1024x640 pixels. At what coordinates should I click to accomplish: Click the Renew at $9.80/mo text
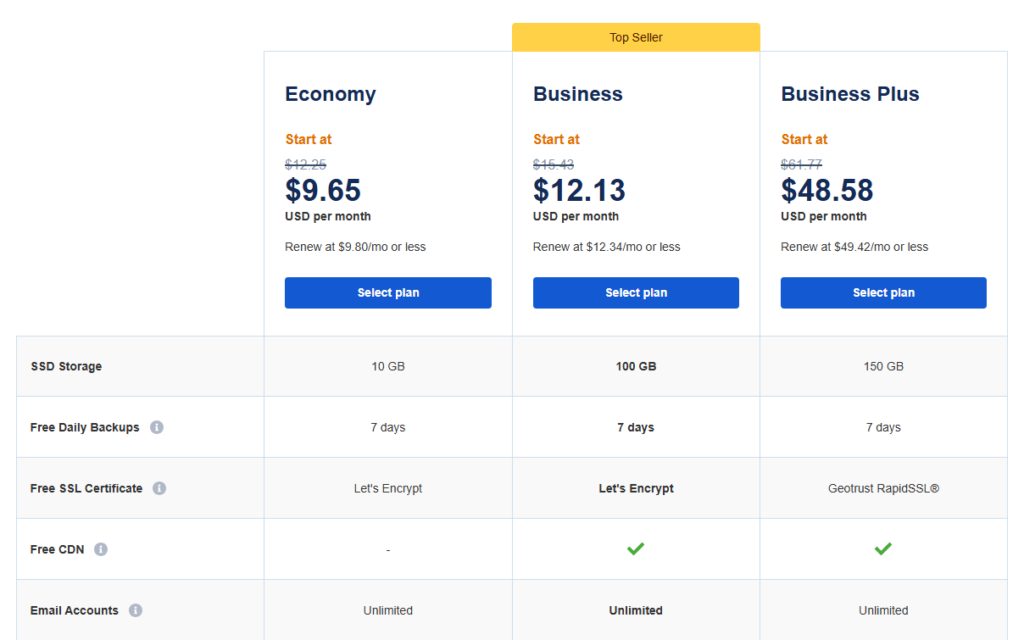coord(355,247)
